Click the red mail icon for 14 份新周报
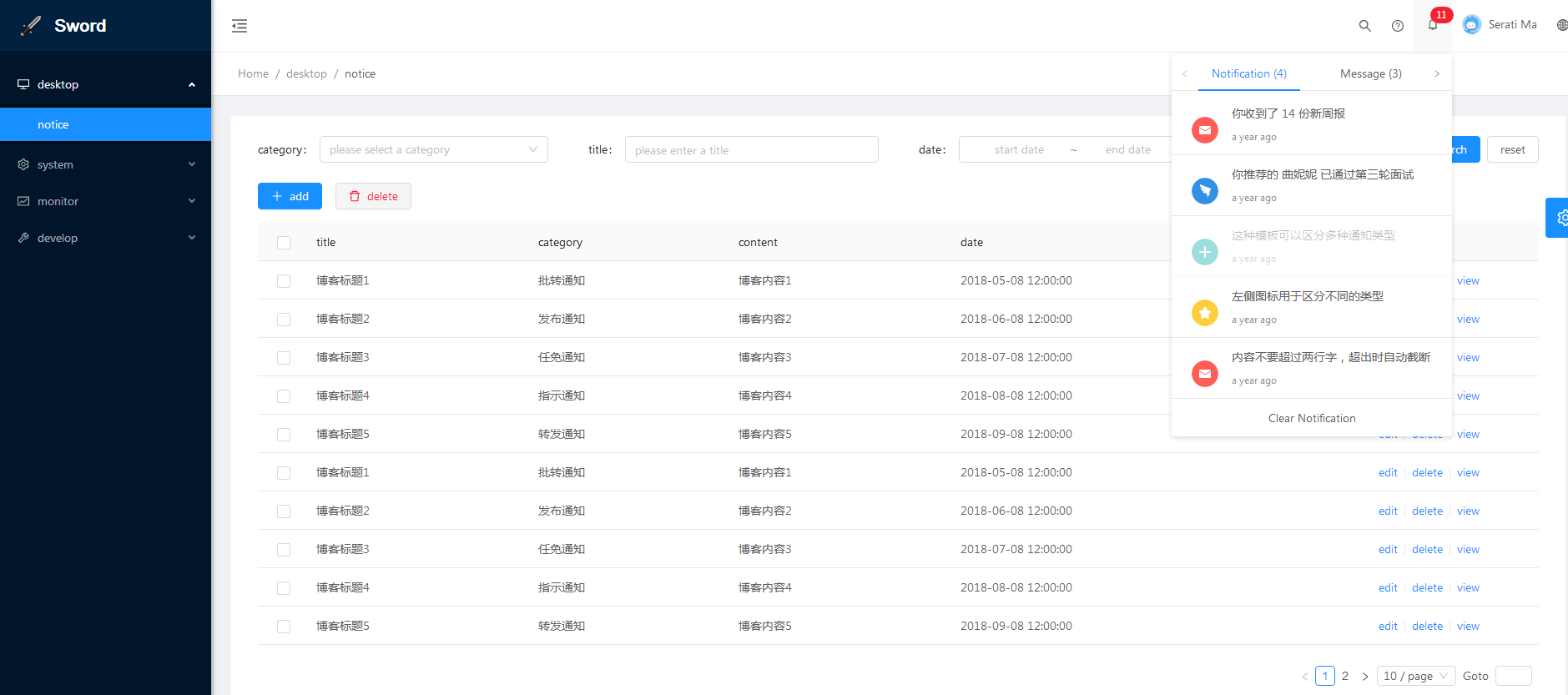 (x=1205, y=130)
